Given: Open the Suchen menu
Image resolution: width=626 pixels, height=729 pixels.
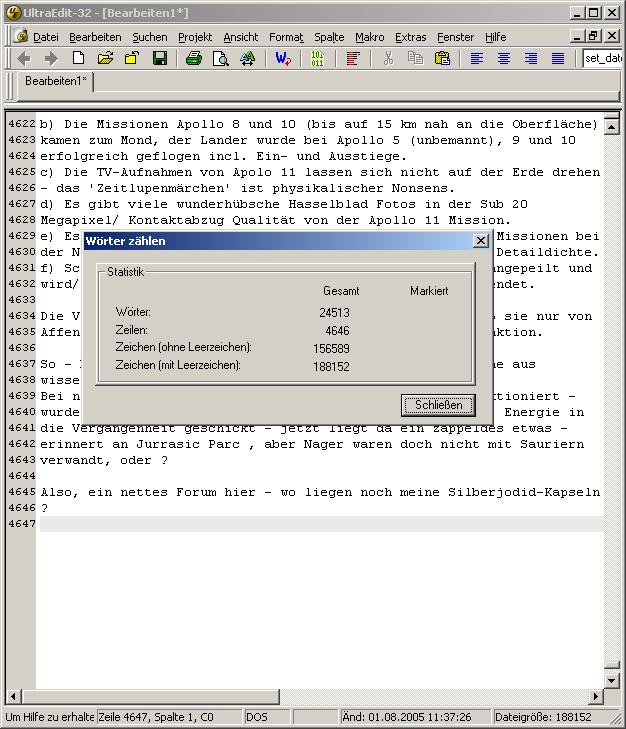Looking at the screenshot, I should tap(149, 37).
